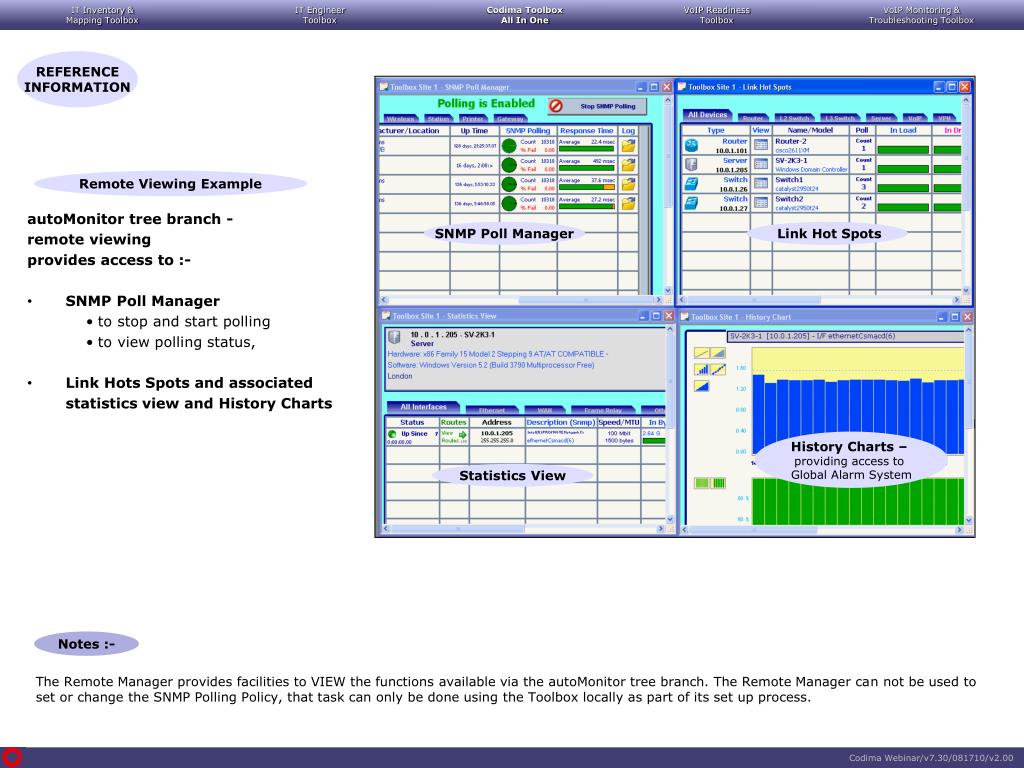Select Wireless tab in SNMP Poll Manager
1024x768 pixels.
[x=400, y=119]
